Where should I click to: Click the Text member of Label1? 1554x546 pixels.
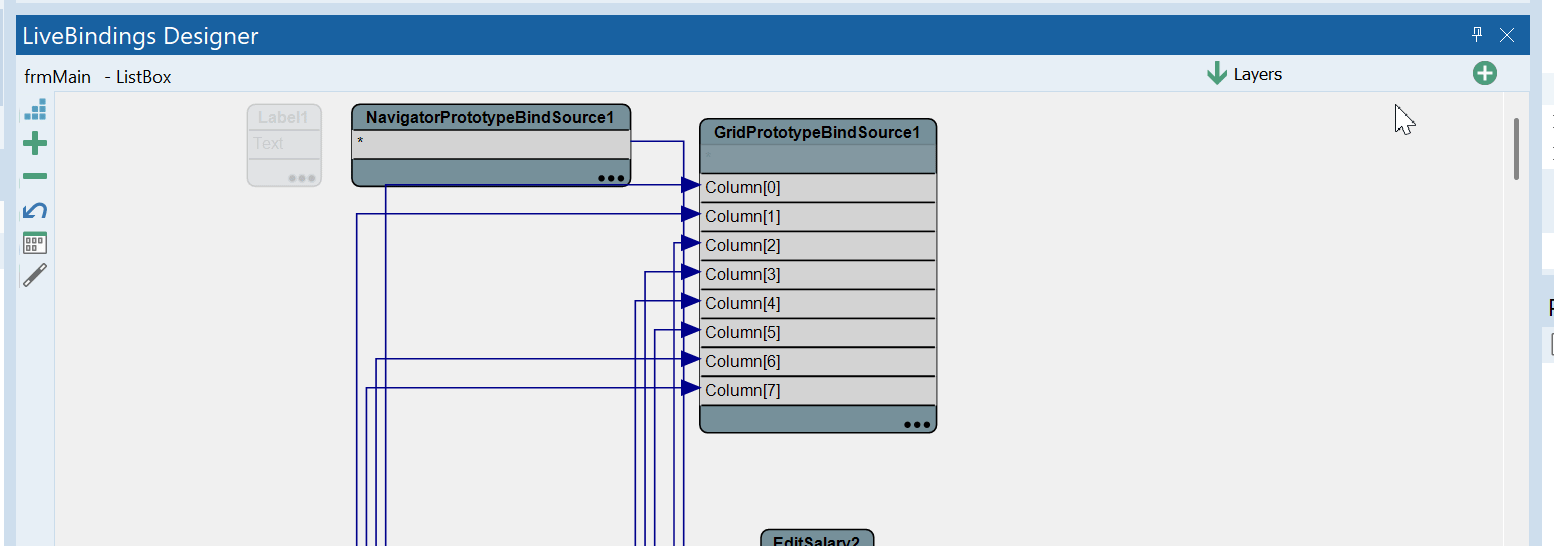coord(284,144)
